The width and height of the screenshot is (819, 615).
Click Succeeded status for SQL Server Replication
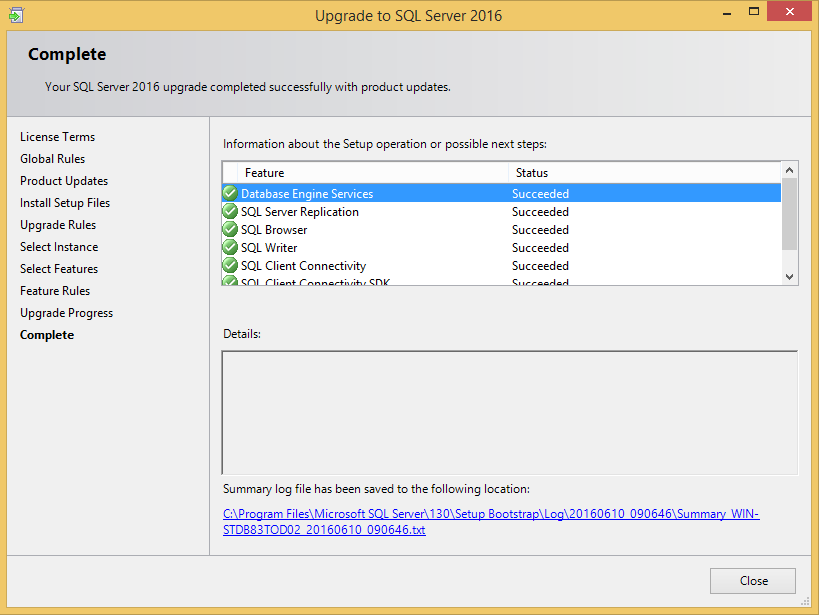[540, 212]
